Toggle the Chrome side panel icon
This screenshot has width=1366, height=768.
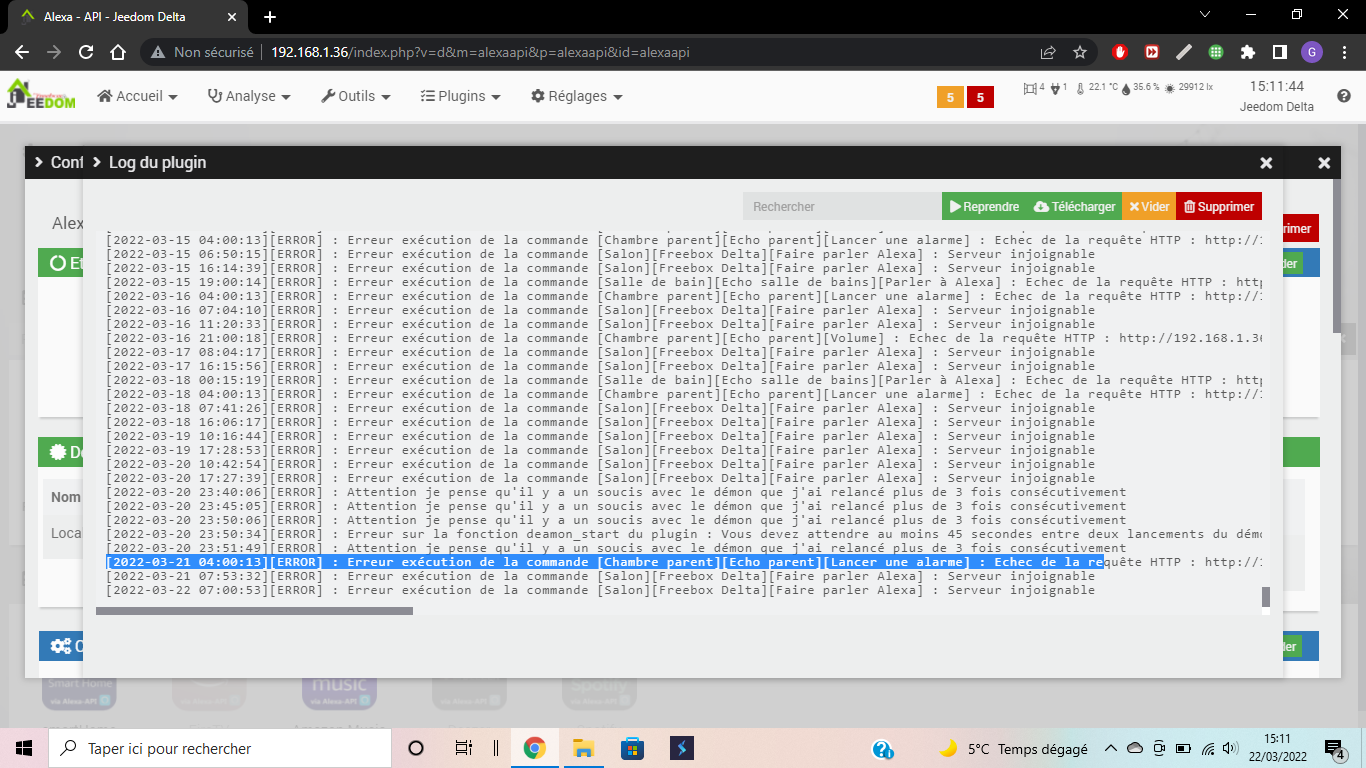(x=1279, y=52)
